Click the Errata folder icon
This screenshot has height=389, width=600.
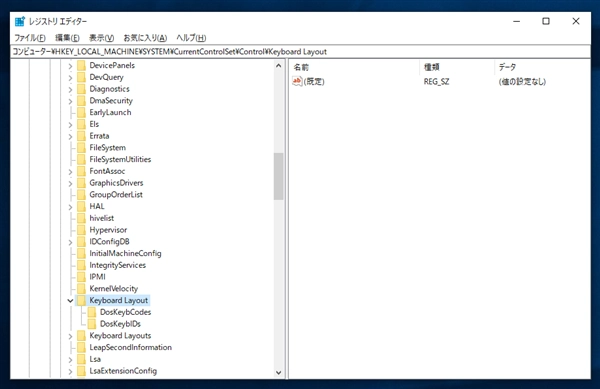81,136
